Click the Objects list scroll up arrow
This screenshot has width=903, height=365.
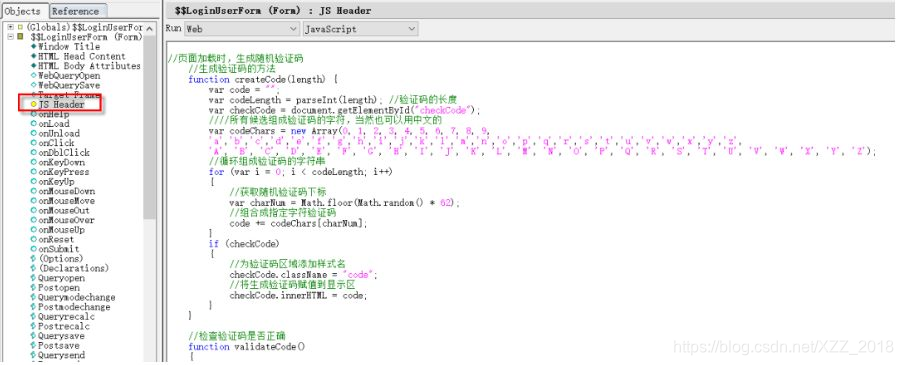pyautogui.click(x=150, y=28)
